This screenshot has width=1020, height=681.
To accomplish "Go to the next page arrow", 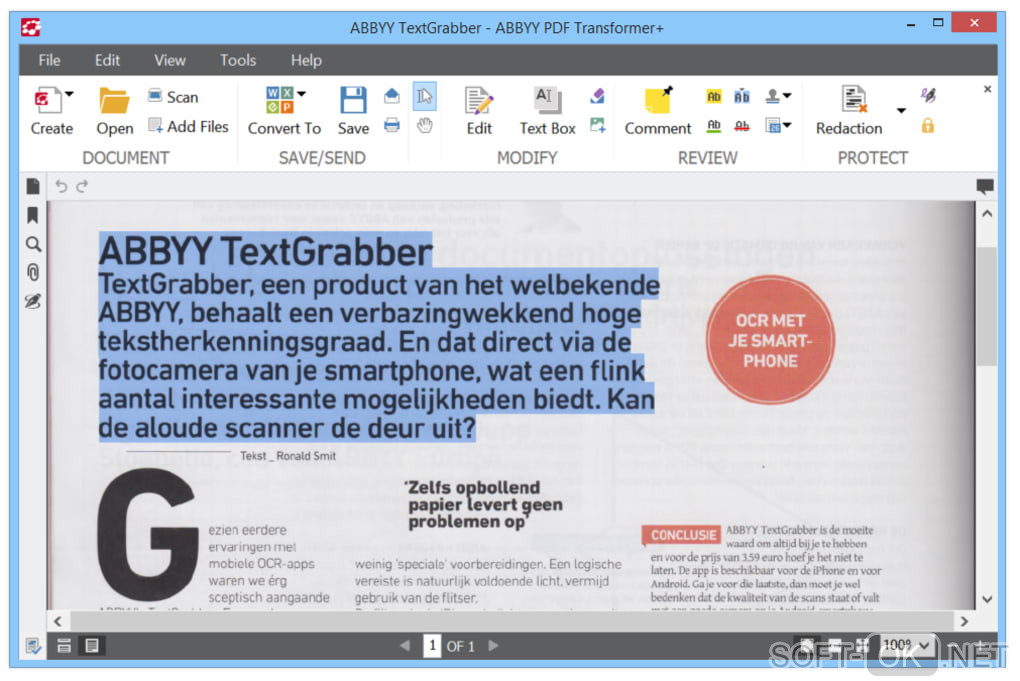I will pos(493,645).
